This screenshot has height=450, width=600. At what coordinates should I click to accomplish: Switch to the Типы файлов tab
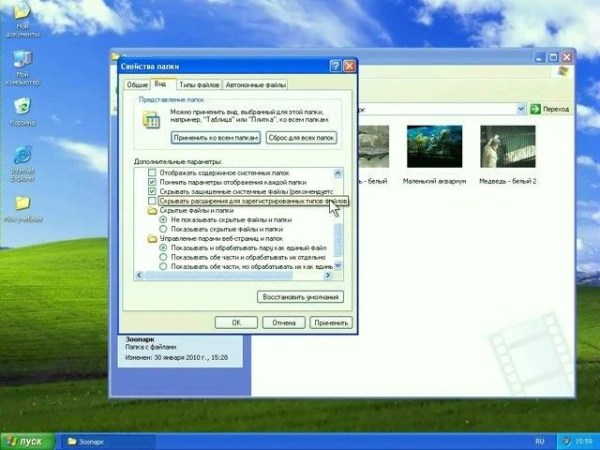click(200, 86)
